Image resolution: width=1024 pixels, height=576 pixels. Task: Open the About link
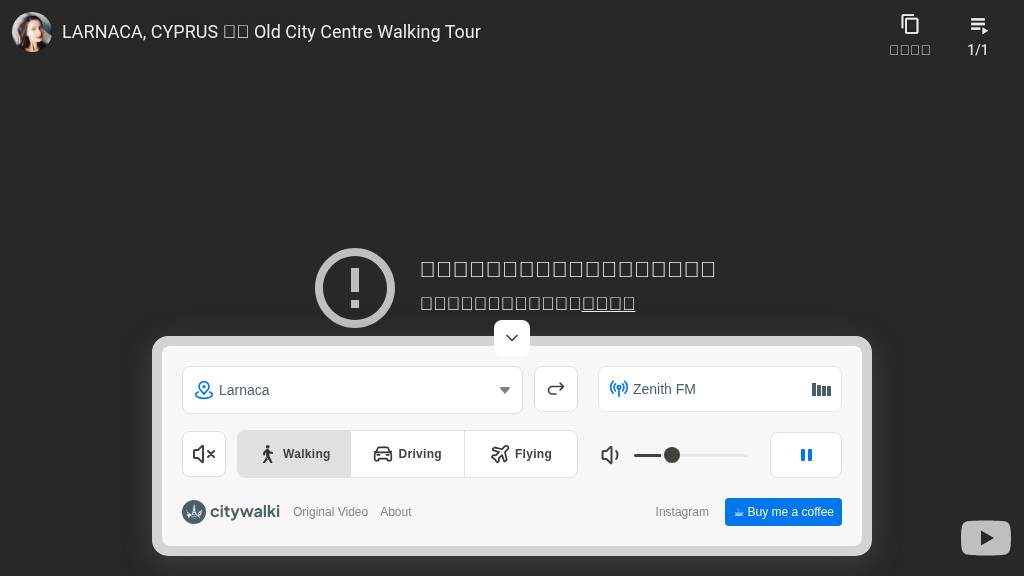click(396, 512)
